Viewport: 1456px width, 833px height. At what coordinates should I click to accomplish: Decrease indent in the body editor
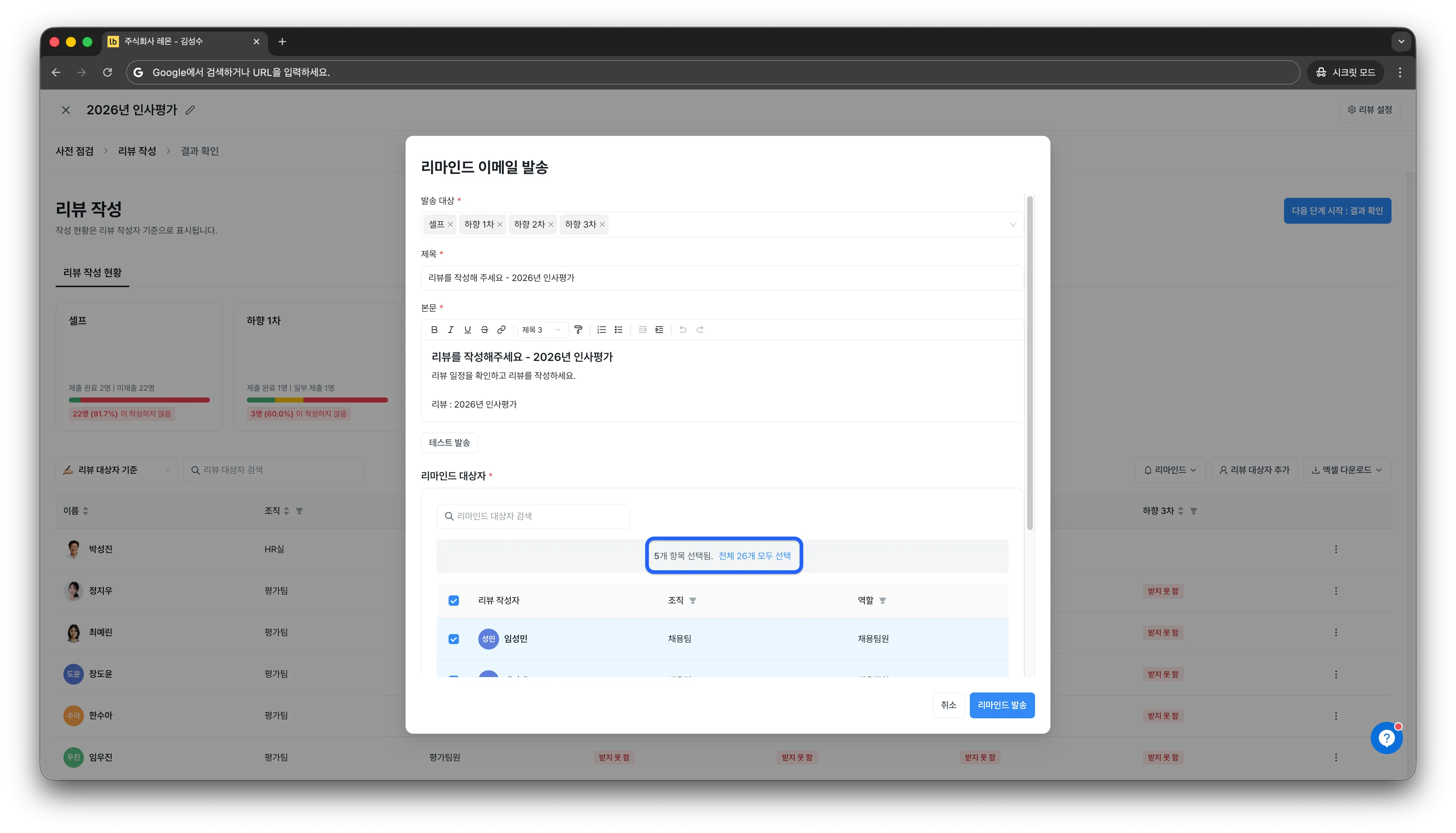(642, 329)
